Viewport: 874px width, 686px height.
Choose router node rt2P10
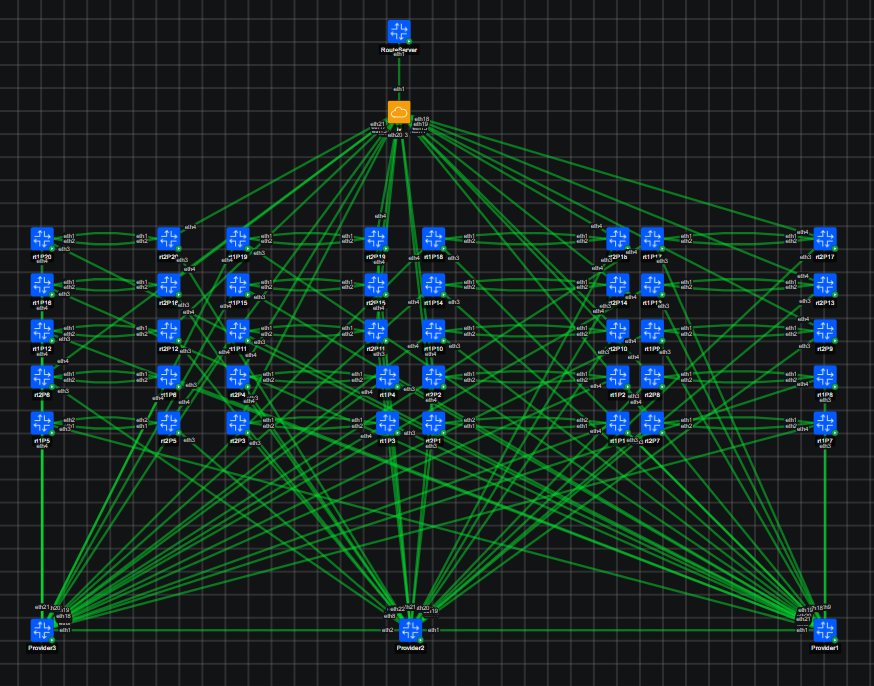pyautogui.click(x=618, y=331)
